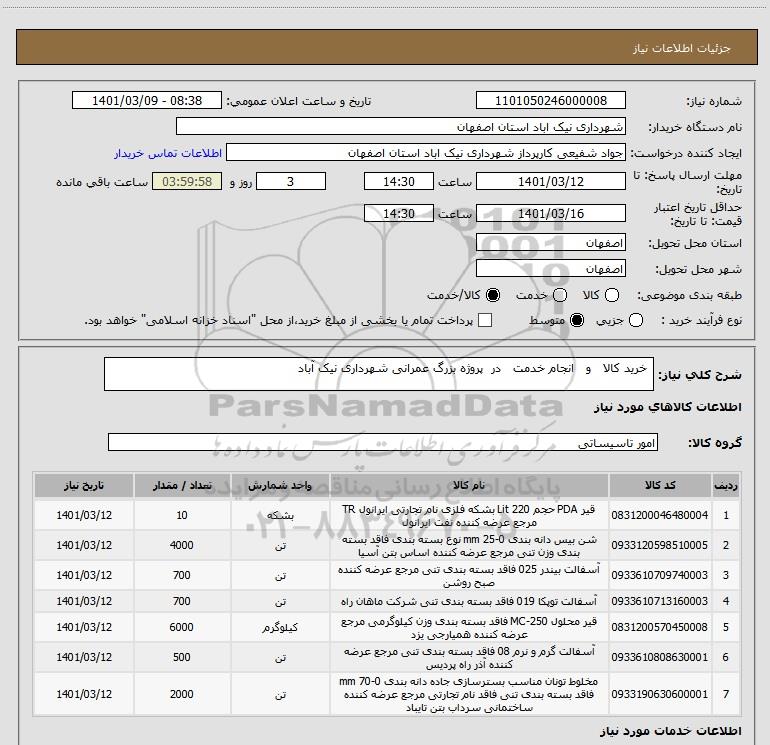Viewport: 770px width, 745px height.
Task: Select the خدمت radio button
Action: [x=560, y=295]
